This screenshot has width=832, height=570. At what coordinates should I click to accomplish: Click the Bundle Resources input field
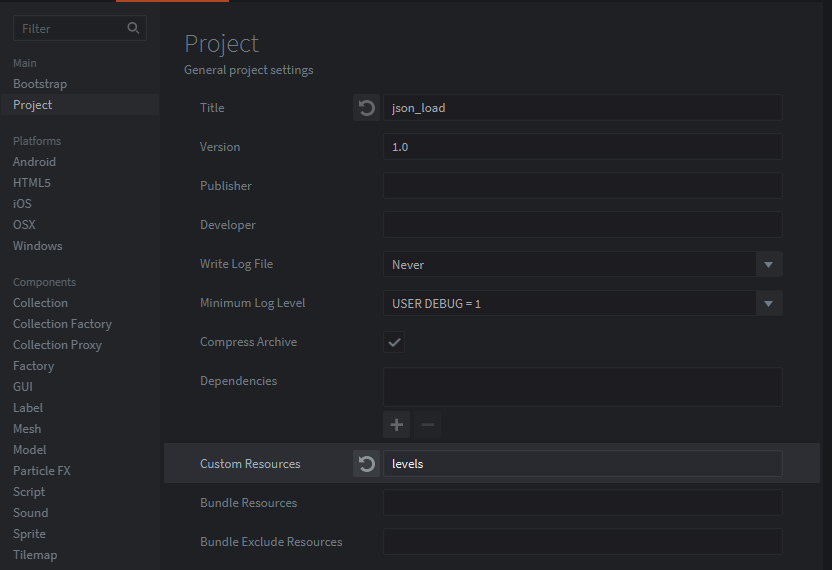(582, 503)
